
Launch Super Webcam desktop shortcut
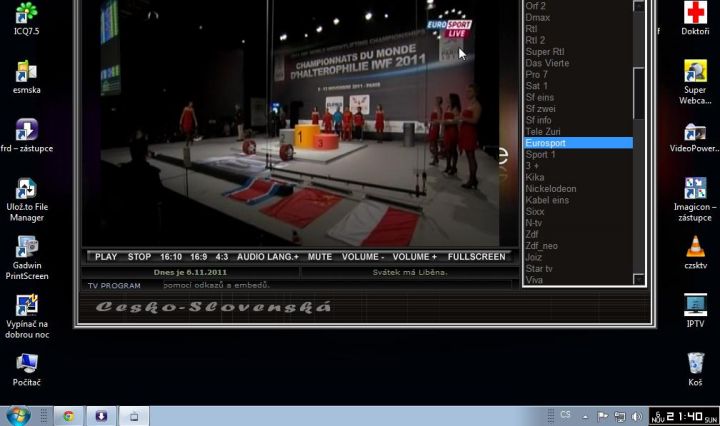[695, 83]
